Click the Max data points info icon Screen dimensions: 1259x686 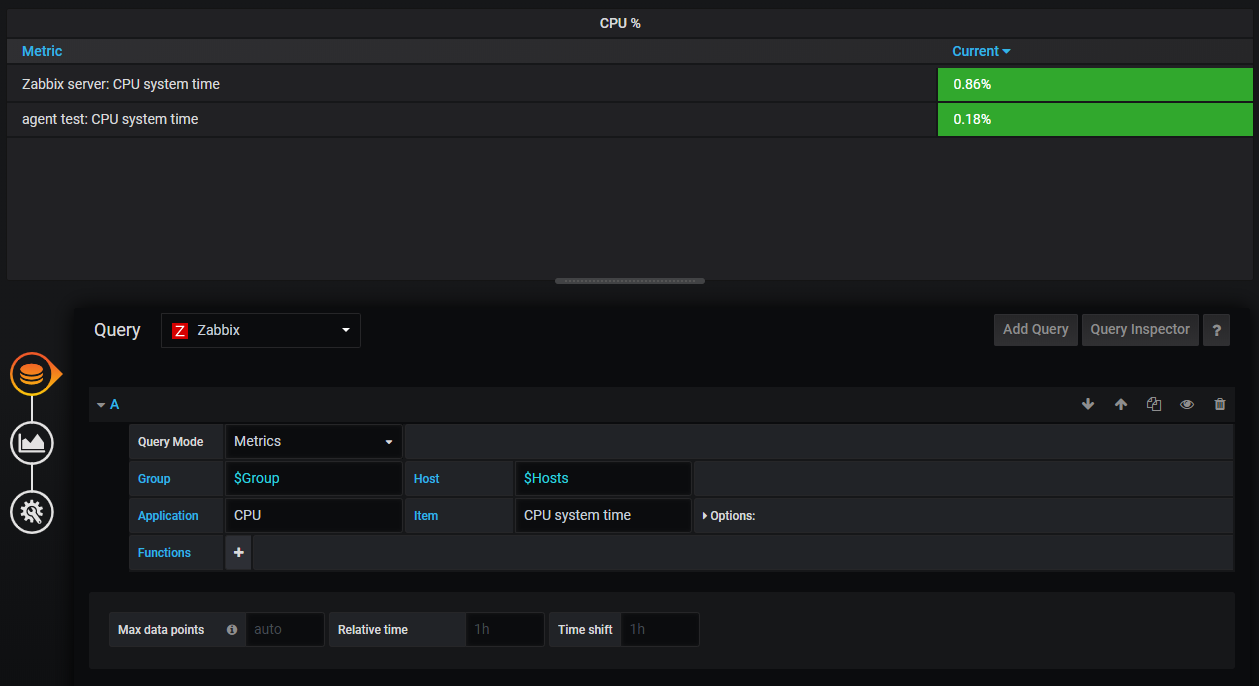tap(232, 630)
